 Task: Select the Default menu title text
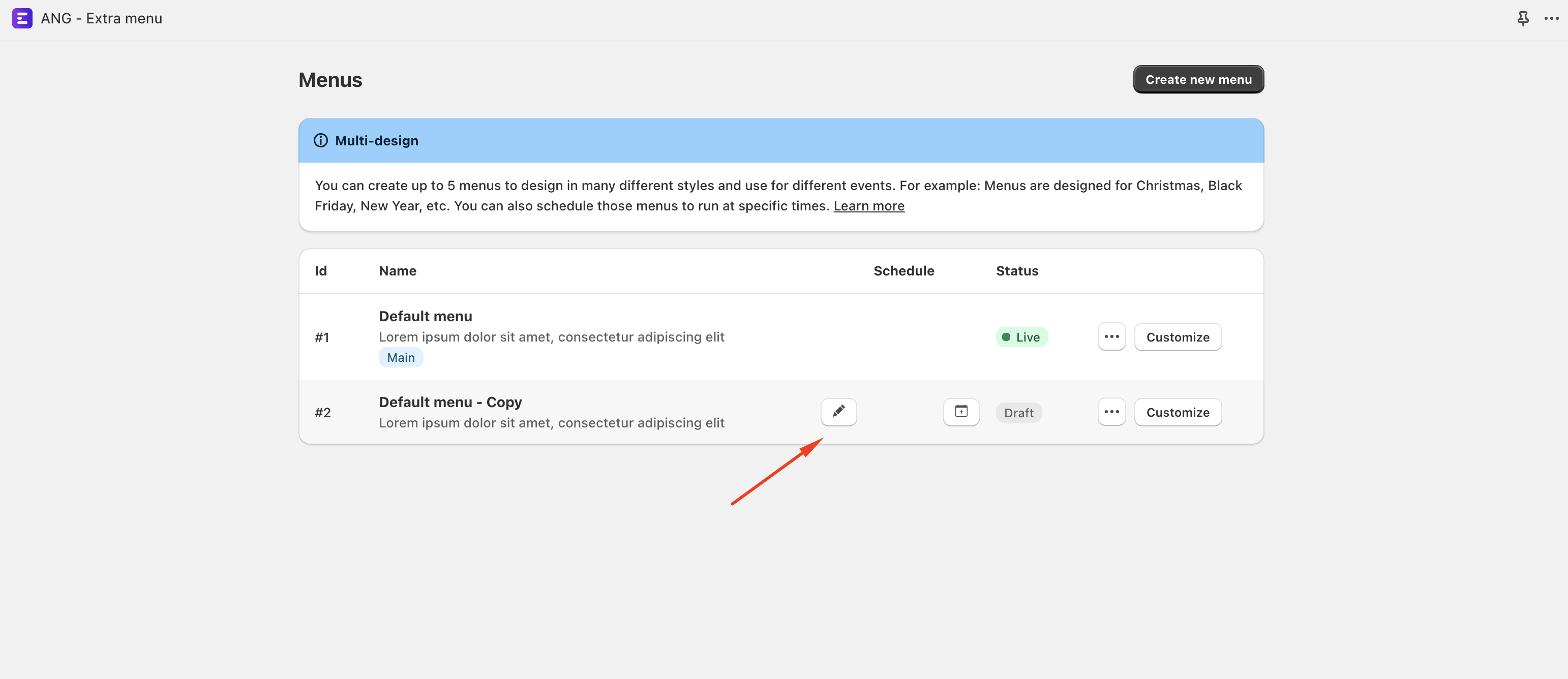pyautogui.click(x=425, y=317)
